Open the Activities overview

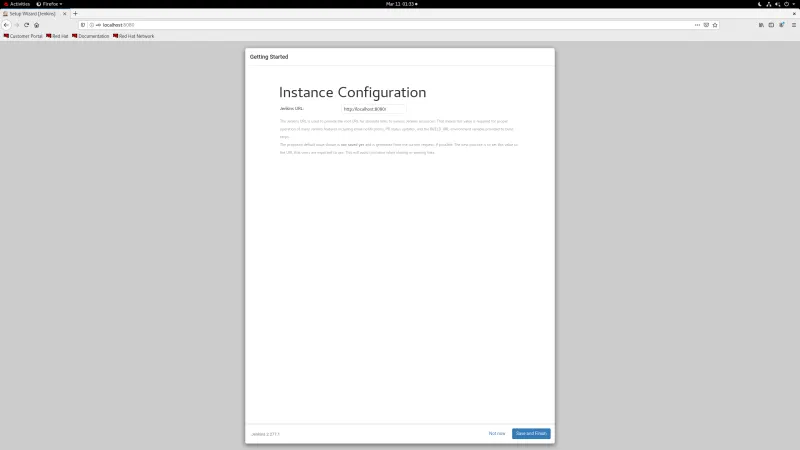[18, 4]
